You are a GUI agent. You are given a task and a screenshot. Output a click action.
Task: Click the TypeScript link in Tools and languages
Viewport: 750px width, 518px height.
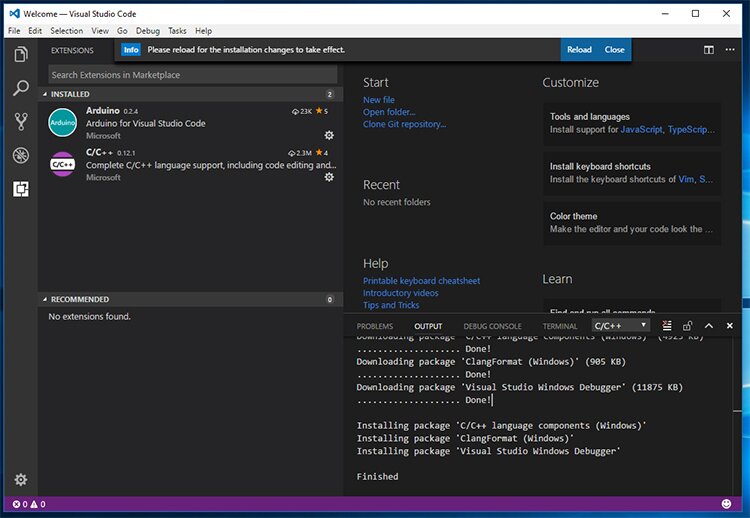691,130
